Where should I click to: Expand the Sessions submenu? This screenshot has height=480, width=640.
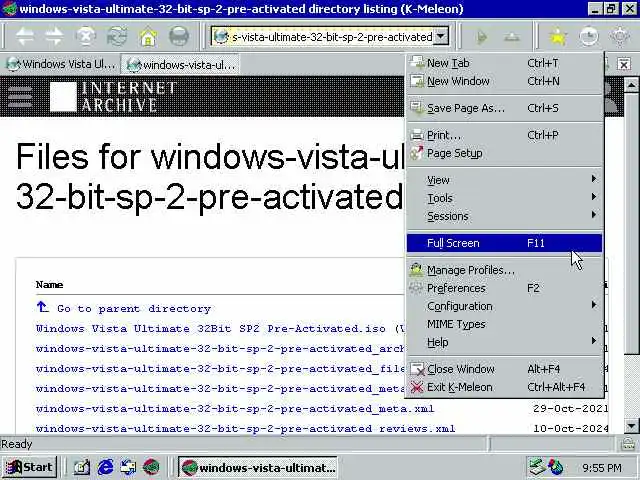tap(504, 216)
